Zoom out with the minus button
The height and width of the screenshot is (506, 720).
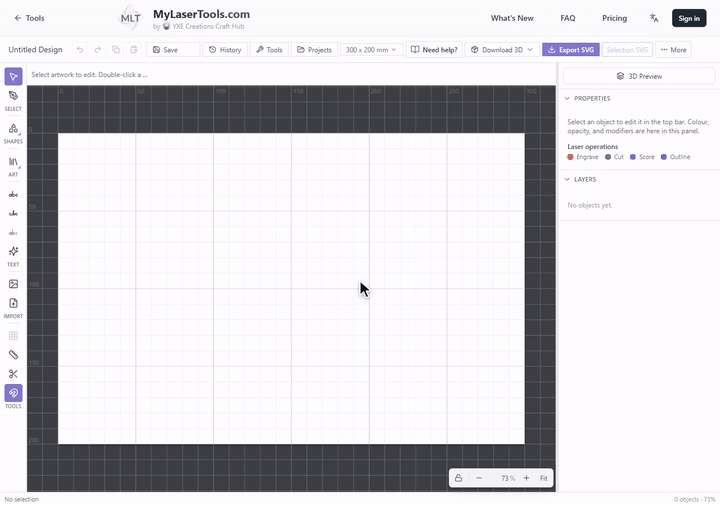(479, 478)
